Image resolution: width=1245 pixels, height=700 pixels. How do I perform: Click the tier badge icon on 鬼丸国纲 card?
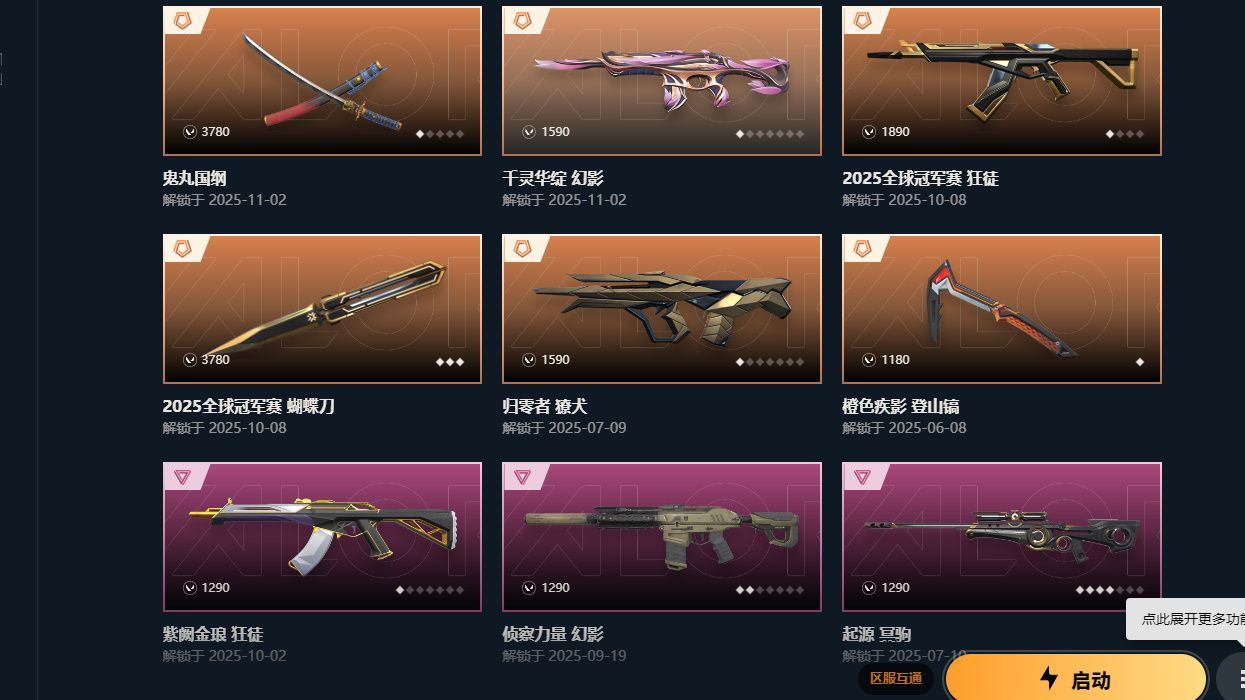tap(182, 20)
